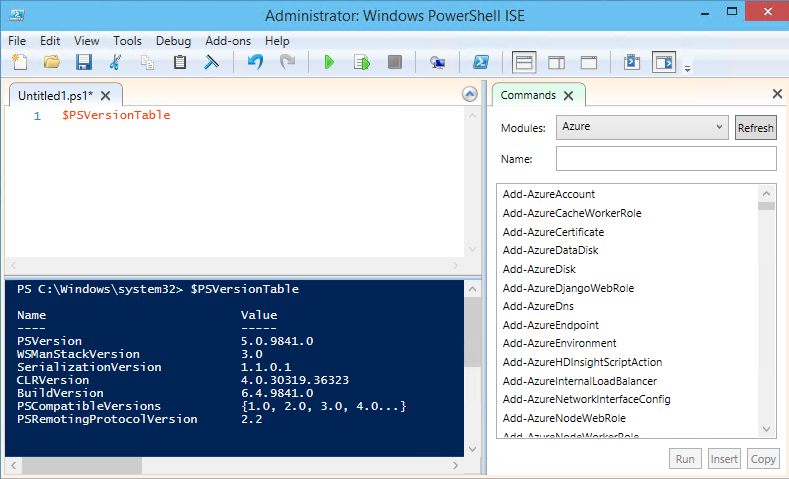Cut selection using scissors icon
The image size is (789, 479).
pyautogui.click(x=115, y=62)
